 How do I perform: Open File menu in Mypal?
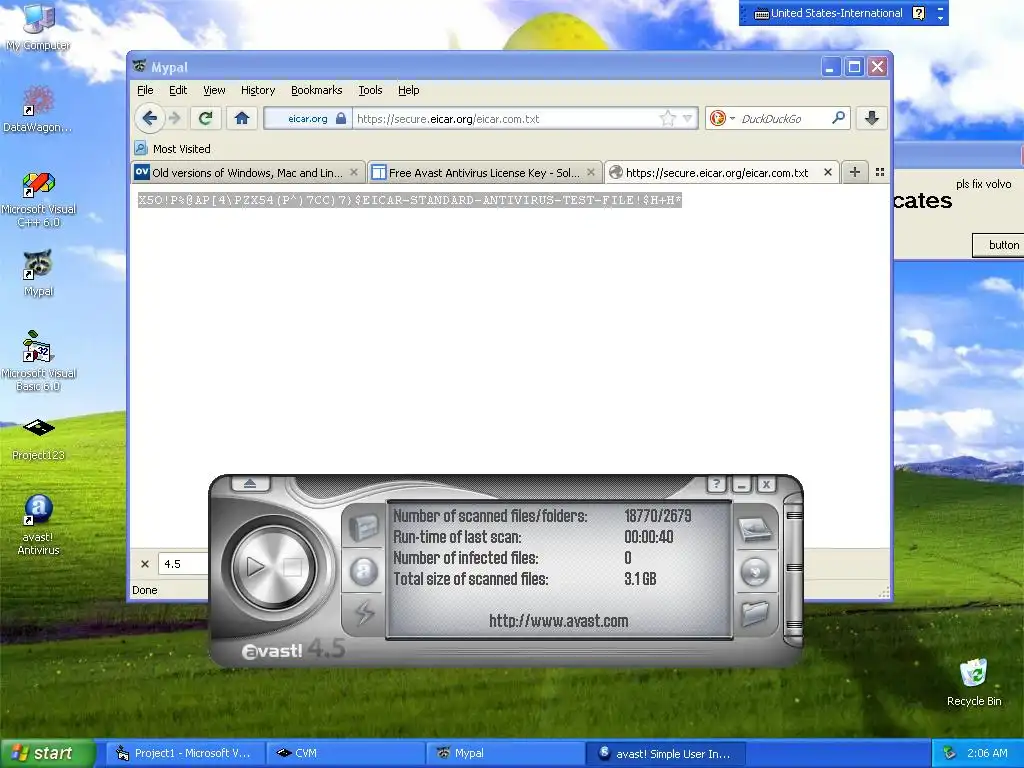[x=145, y=90]
